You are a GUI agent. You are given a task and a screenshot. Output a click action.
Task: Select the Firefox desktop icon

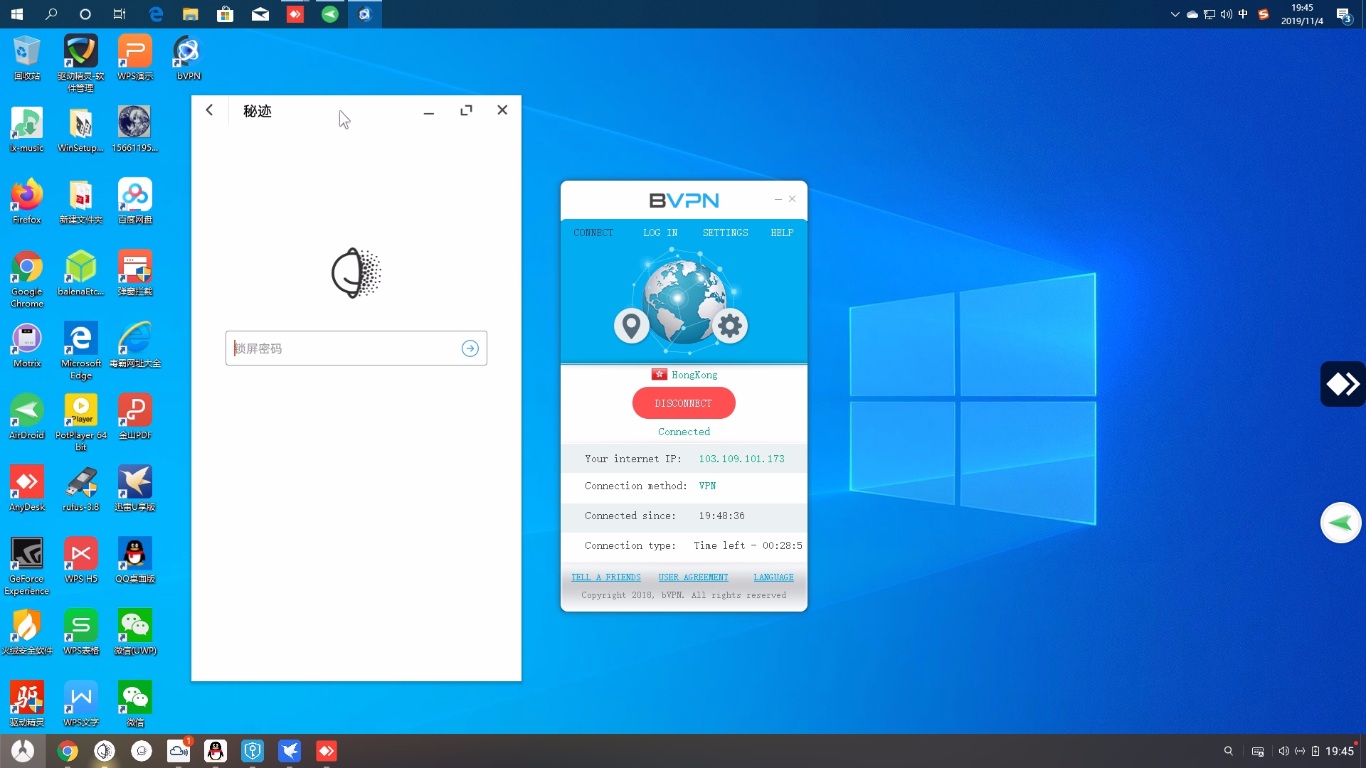pyautogui.click(x=27, y=201)
